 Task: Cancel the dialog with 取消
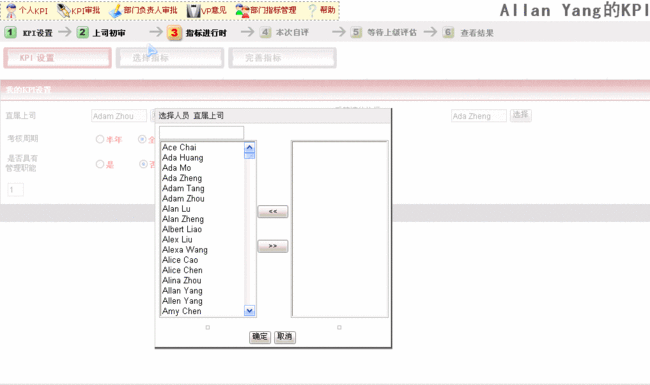[285, 337]
